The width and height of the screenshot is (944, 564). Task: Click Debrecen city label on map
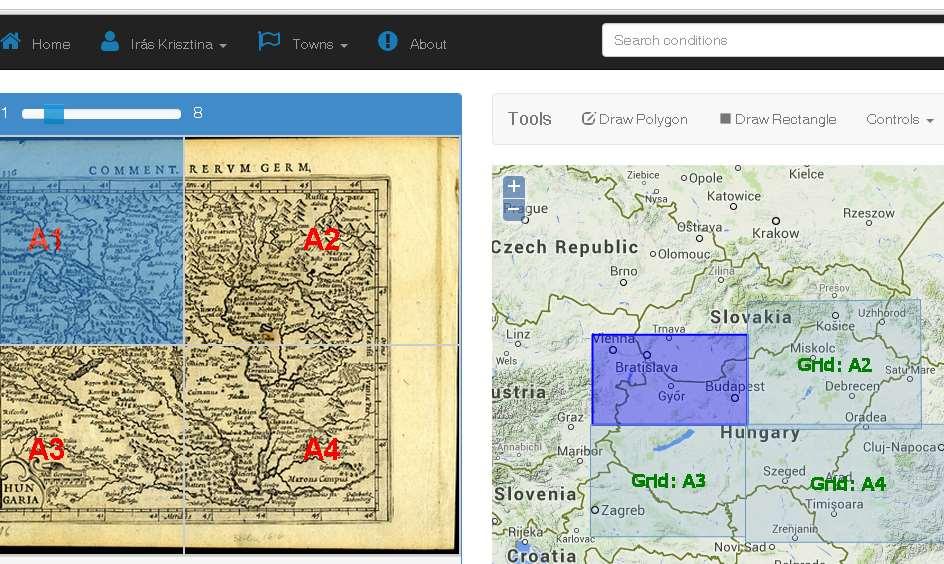click(x=852, y=386)
